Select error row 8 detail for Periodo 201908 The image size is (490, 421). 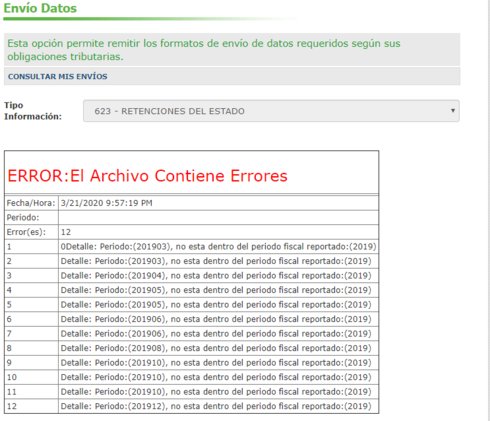click(218, 348)
